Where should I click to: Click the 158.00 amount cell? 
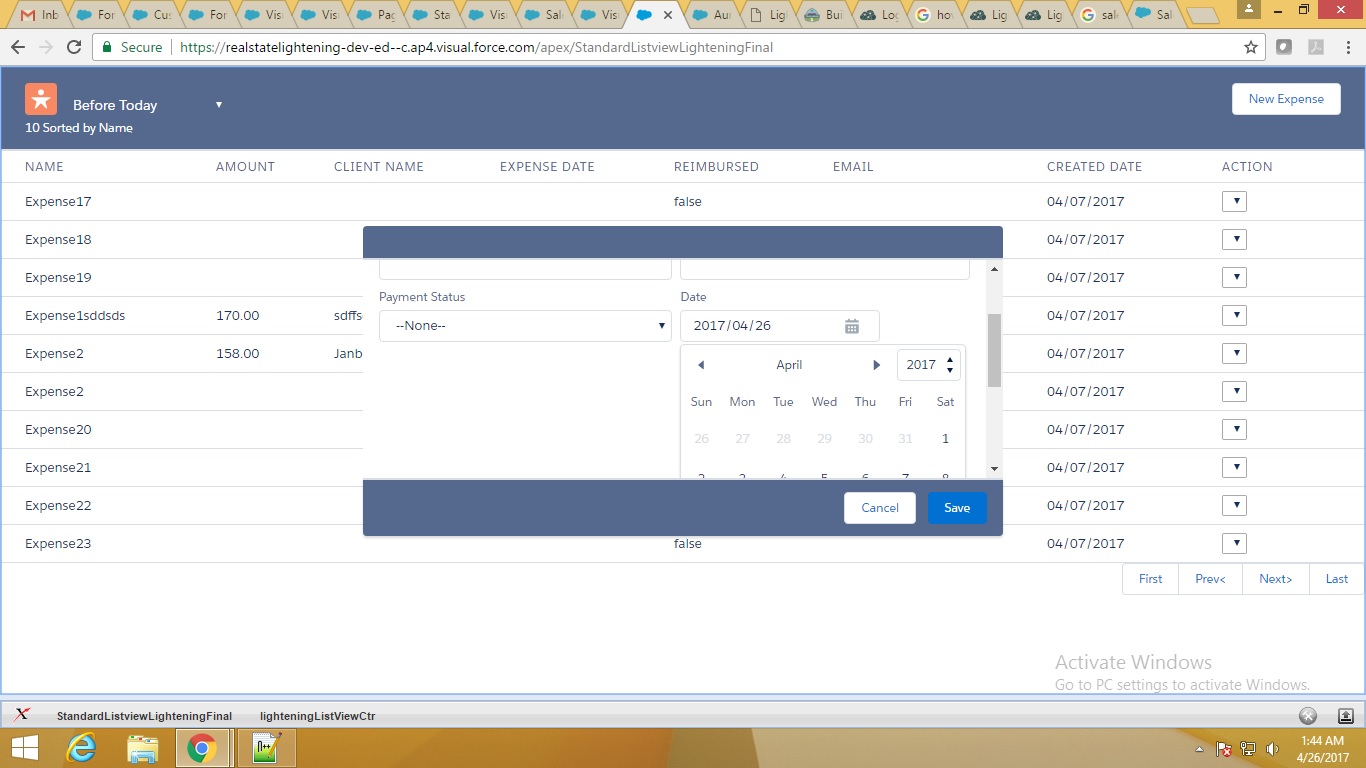tap(237, 354)
